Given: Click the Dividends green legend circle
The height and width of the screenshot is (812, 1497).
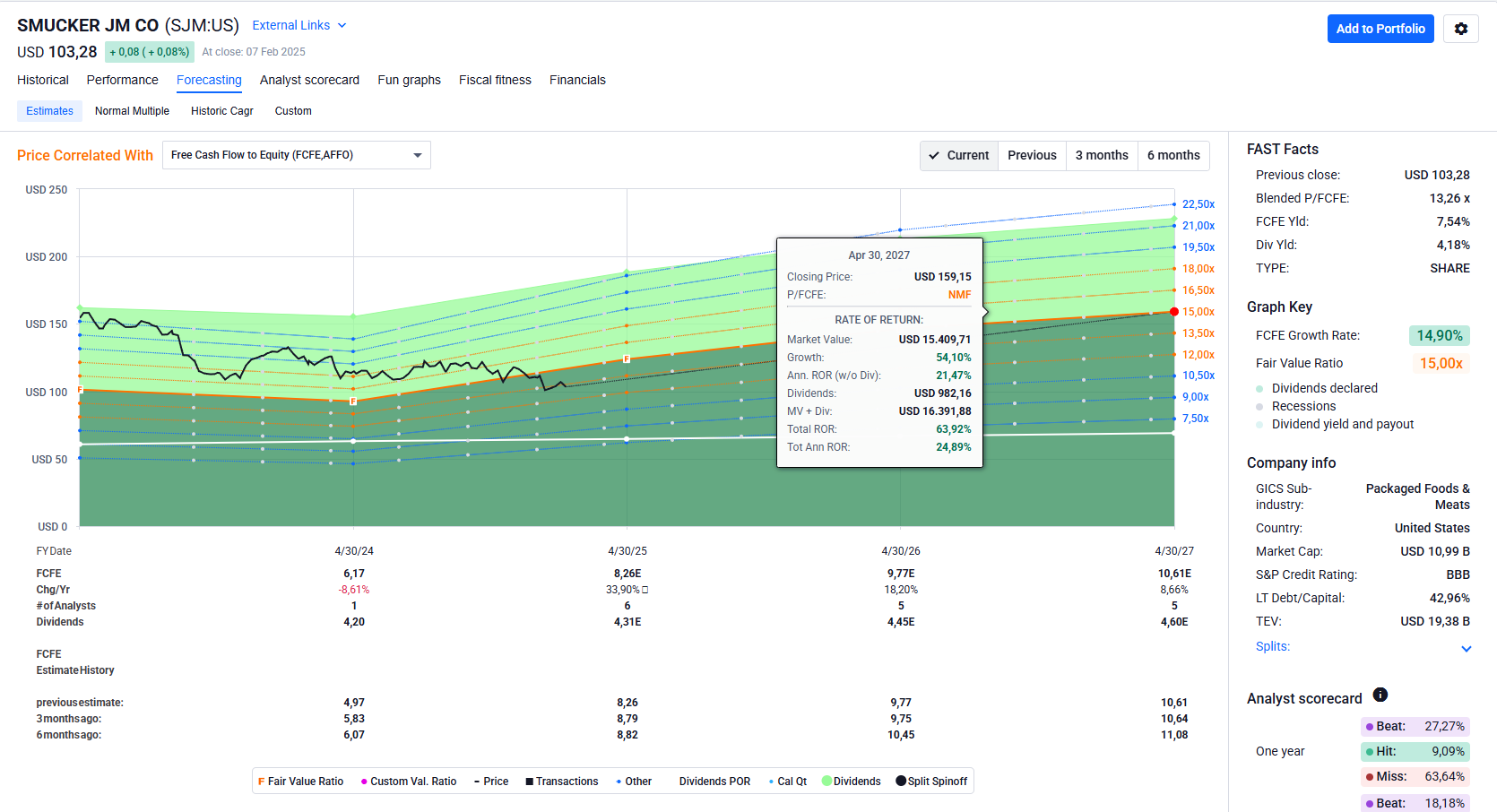Looking at the screenshot, I should [x=826, y=782].
